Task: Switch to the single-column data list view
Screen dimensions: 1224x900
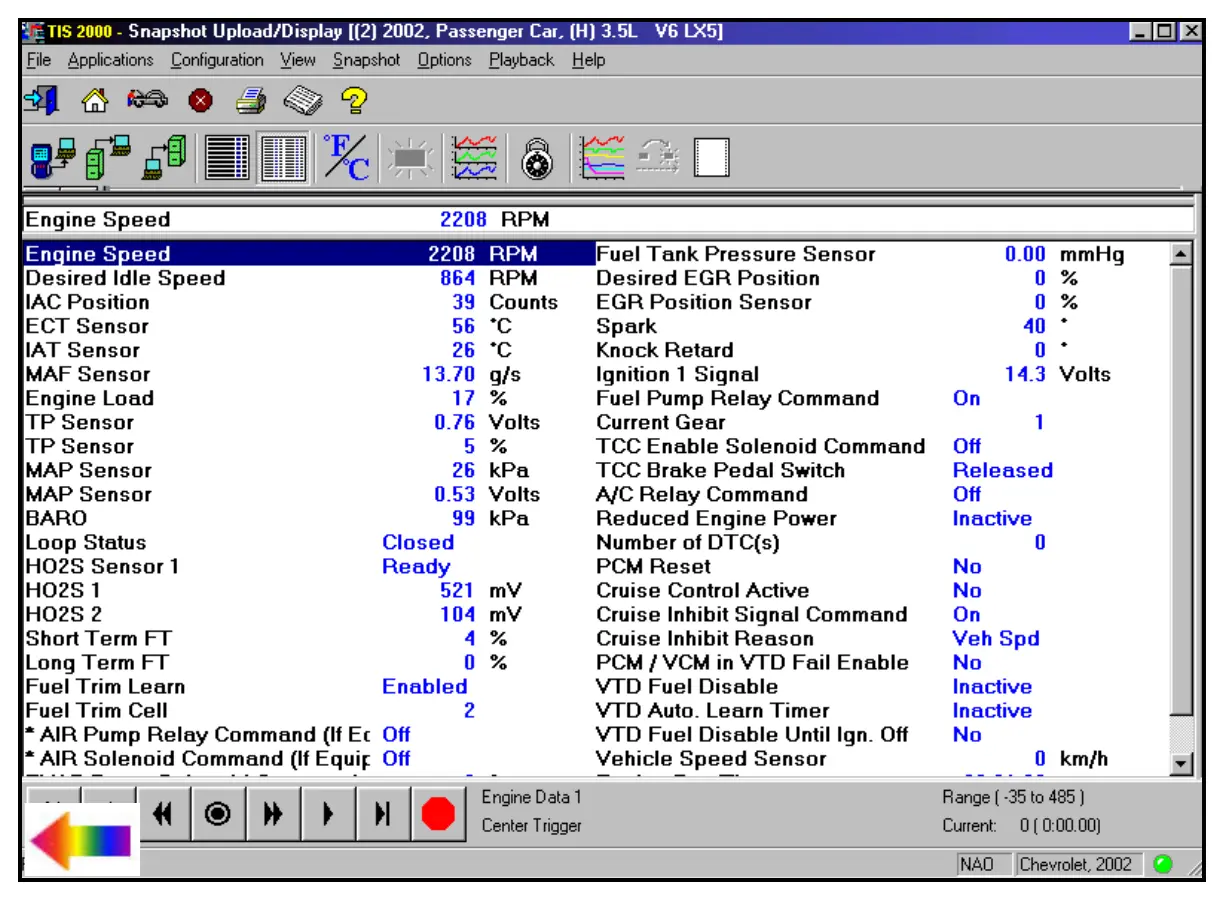Action: [227, 158]
